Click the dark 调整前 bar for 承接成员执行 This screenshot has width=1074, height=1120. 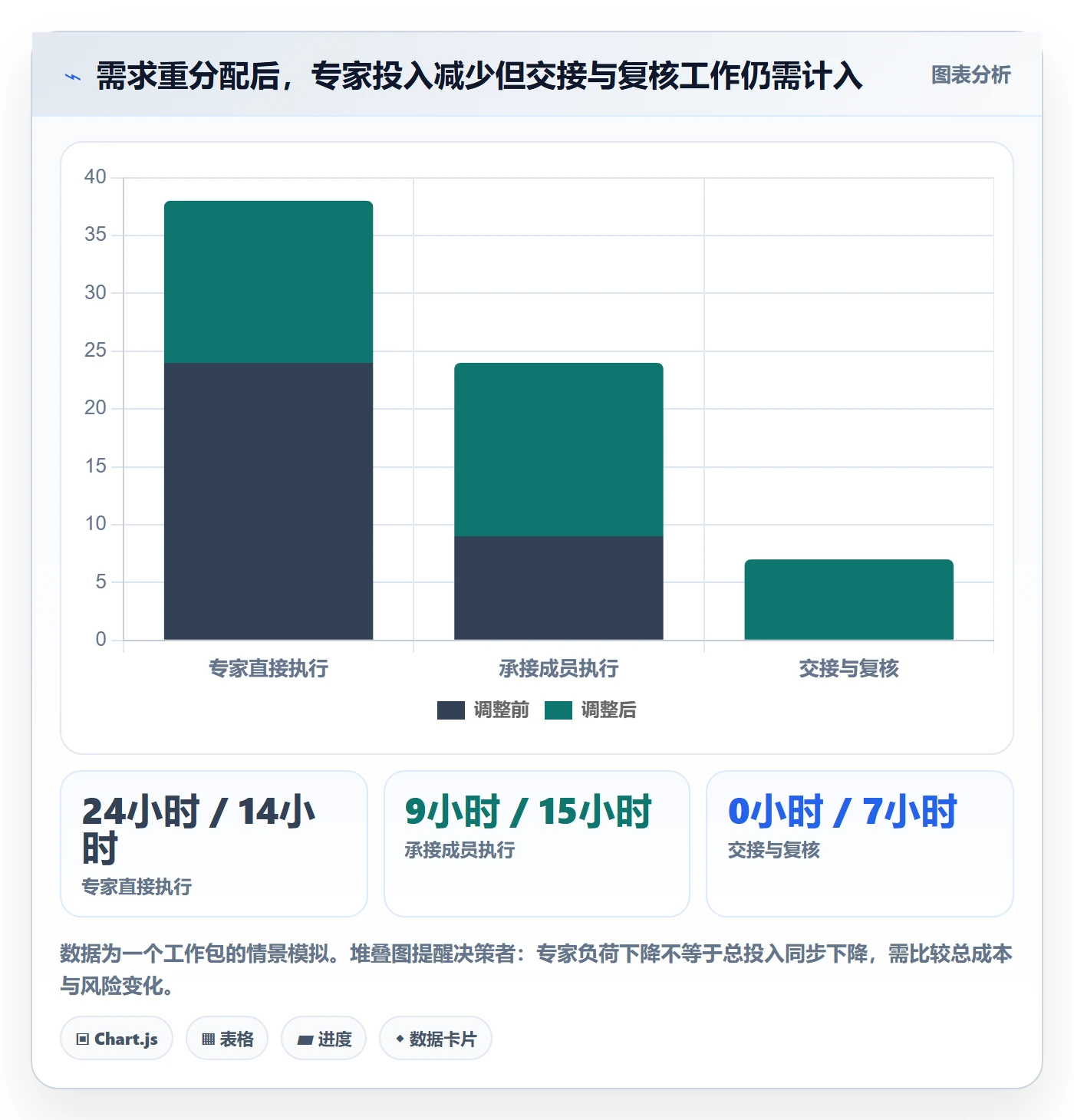558,588
